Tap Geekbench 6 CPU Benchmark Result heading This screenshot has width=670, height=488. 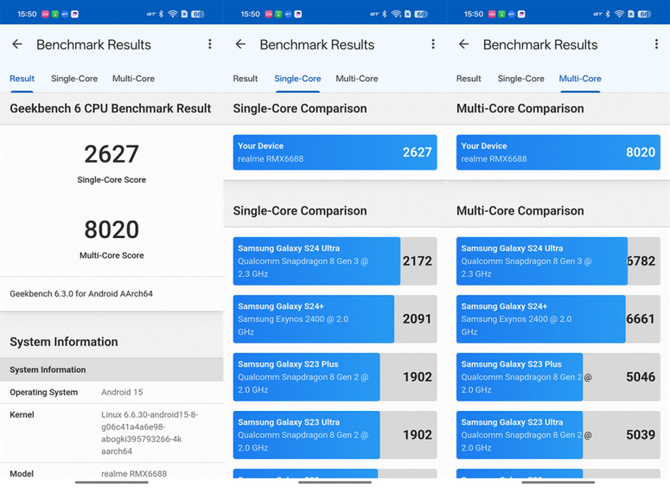tap(110, 109)
